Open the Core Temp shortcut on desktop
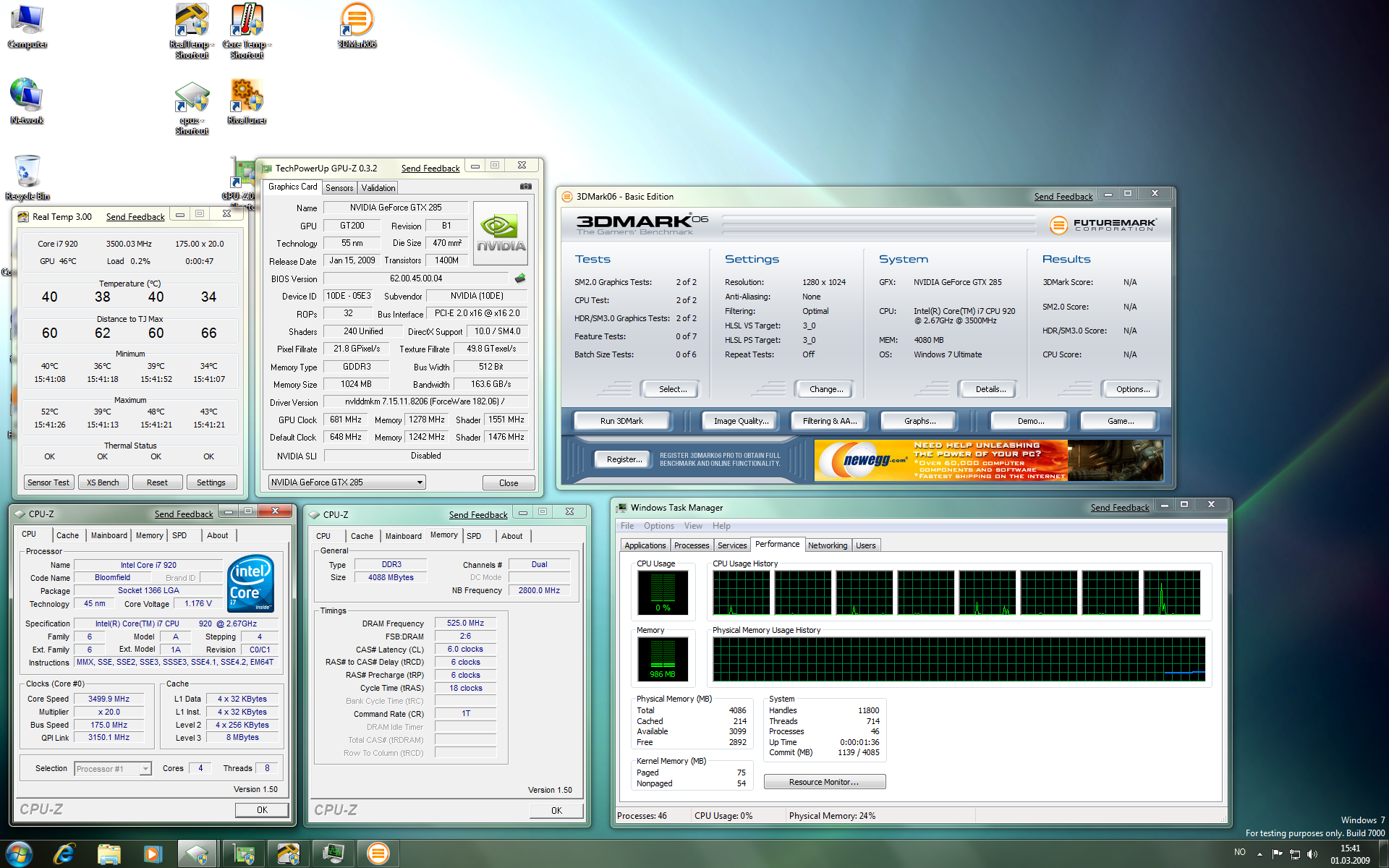Viewport: 1389px width, 868px height. click(x=247, y=30)
